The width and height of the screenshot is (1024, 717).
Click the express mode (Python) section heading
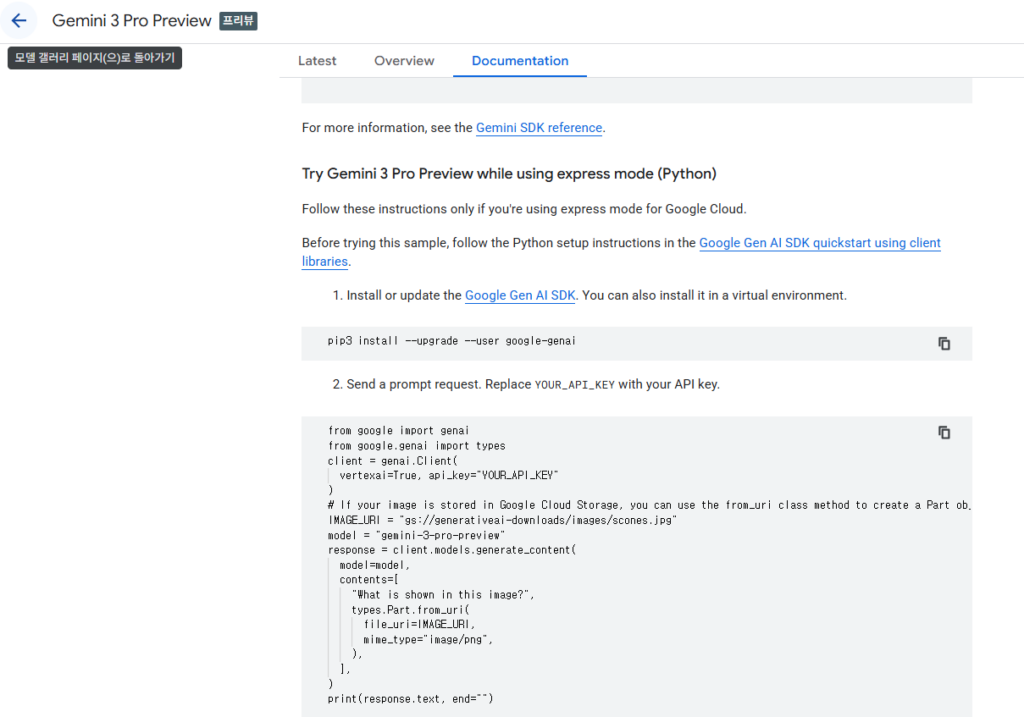click(509, 174)
